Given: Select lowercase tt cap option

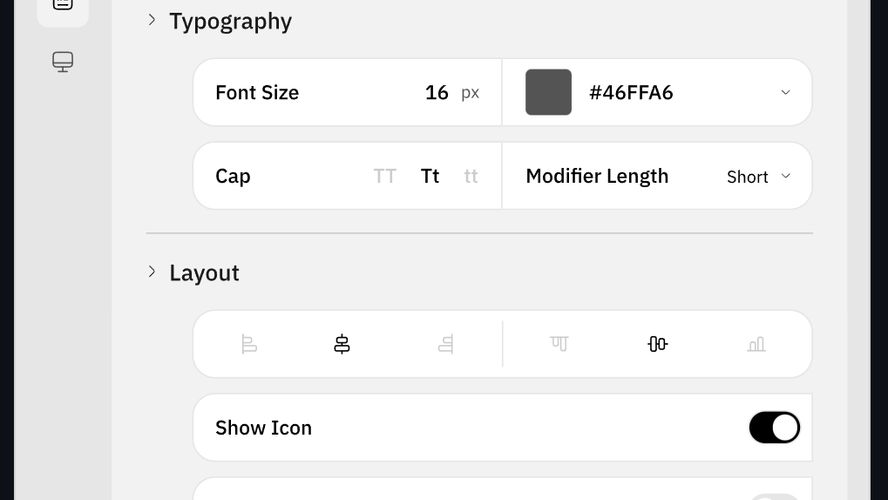Looking at the screenshot, I should tap(471, 176).
